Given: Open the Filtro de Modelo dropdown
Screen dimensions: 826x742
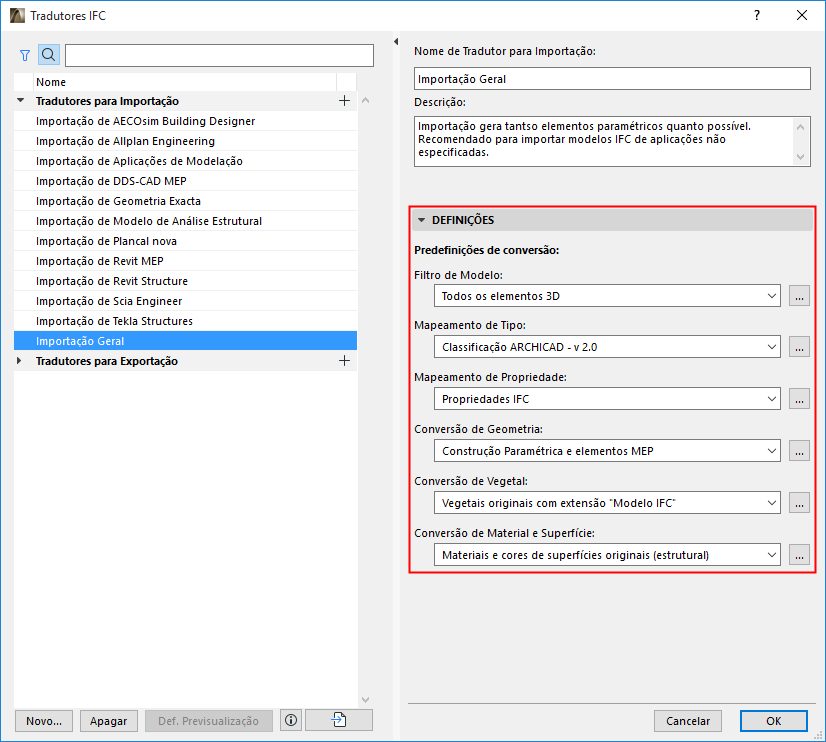Looking at the screenshot, I should click(607, 296).
